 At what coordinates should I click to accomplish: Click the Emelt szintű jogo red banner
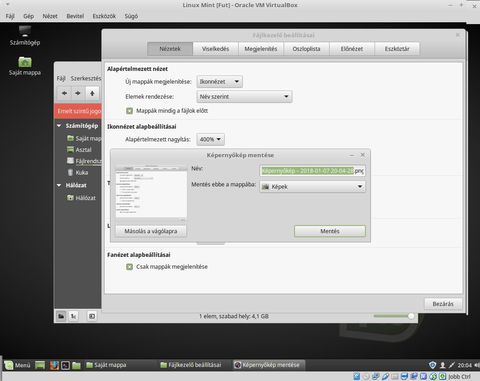click(x=78, y=111)
